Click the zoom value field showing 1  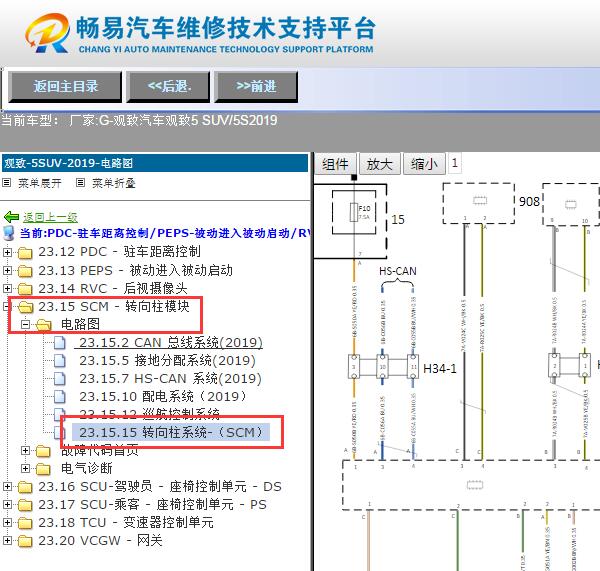(x=455, y=163)
